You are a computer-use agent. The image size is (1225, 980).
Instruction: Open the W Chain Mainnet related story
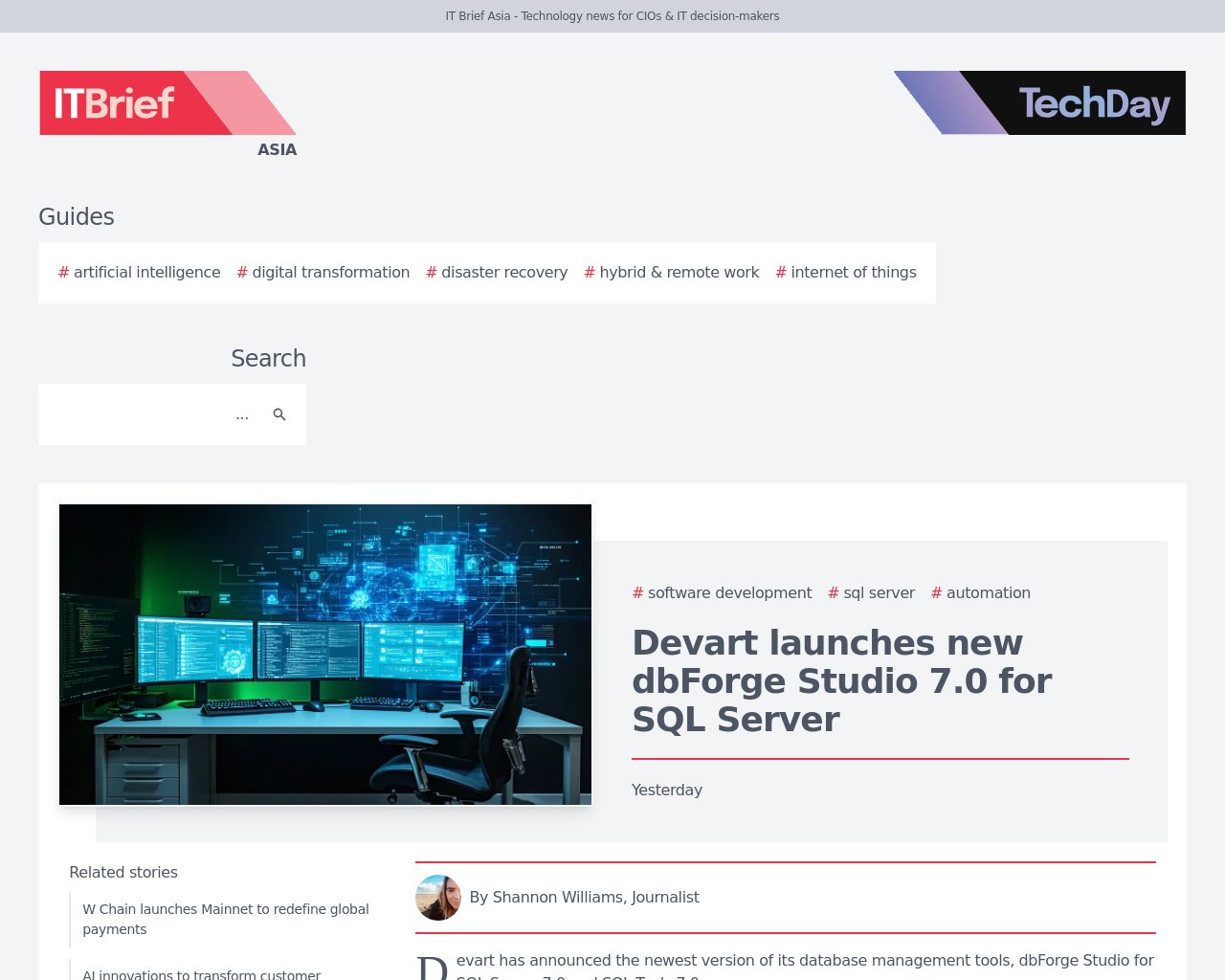point(226,919)
